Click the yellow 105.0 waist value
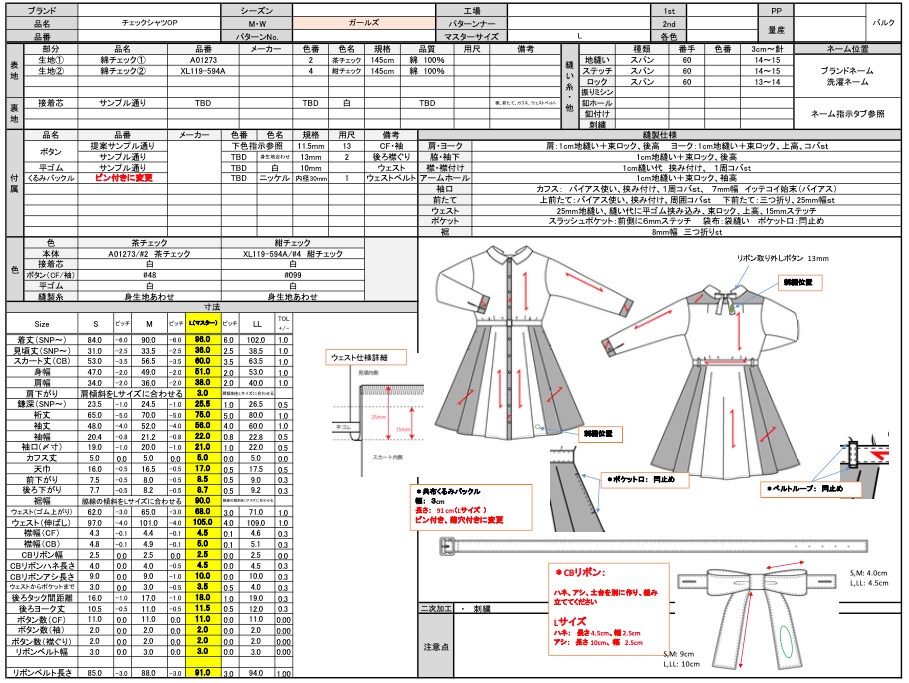The width and height of the screenshot is (909, 683). pos(203,522)
